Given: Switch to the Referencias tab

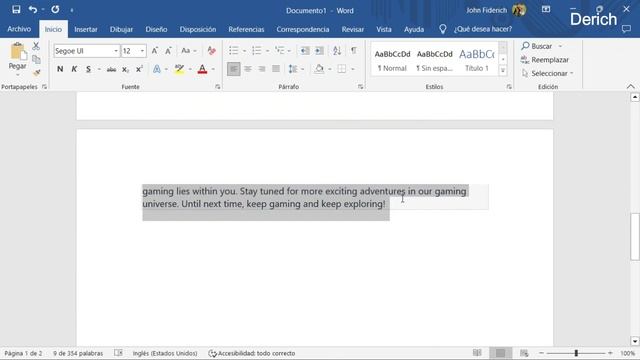Looking at the screenshot, I should (246, 29).
